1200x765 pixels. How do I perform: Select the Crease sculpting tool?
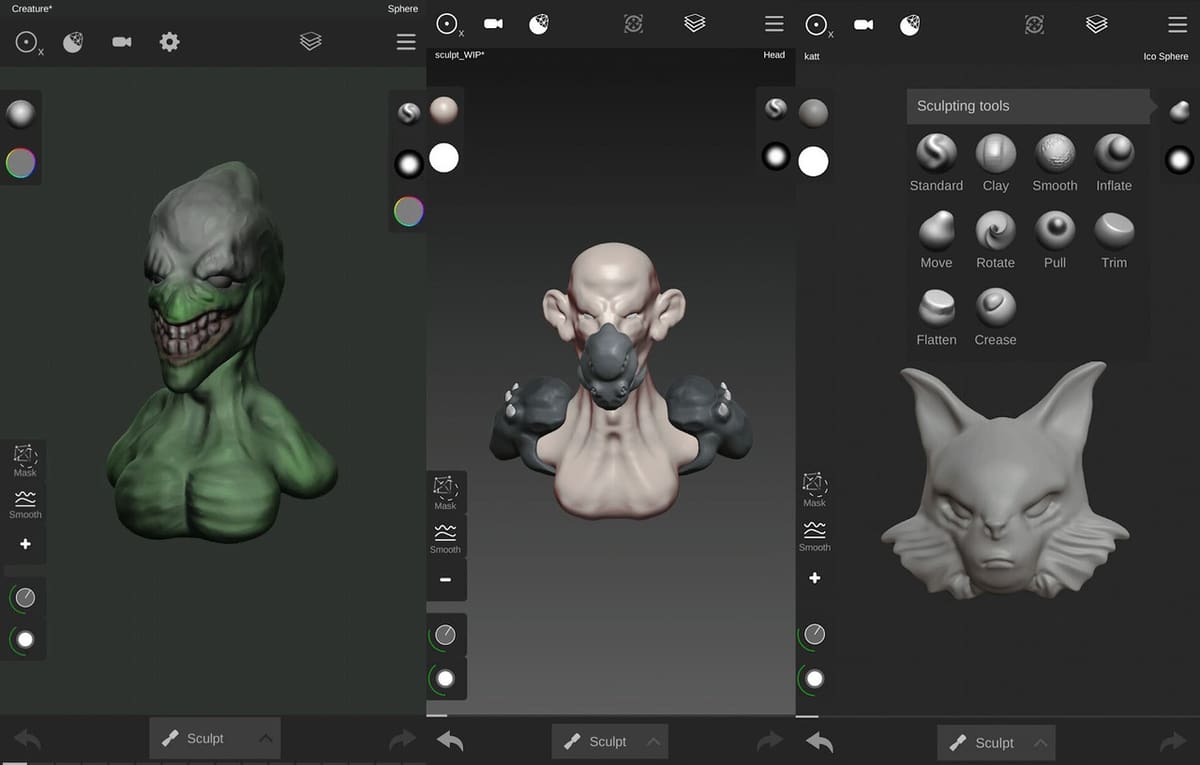pyautogui.click(x=996, y=317)
